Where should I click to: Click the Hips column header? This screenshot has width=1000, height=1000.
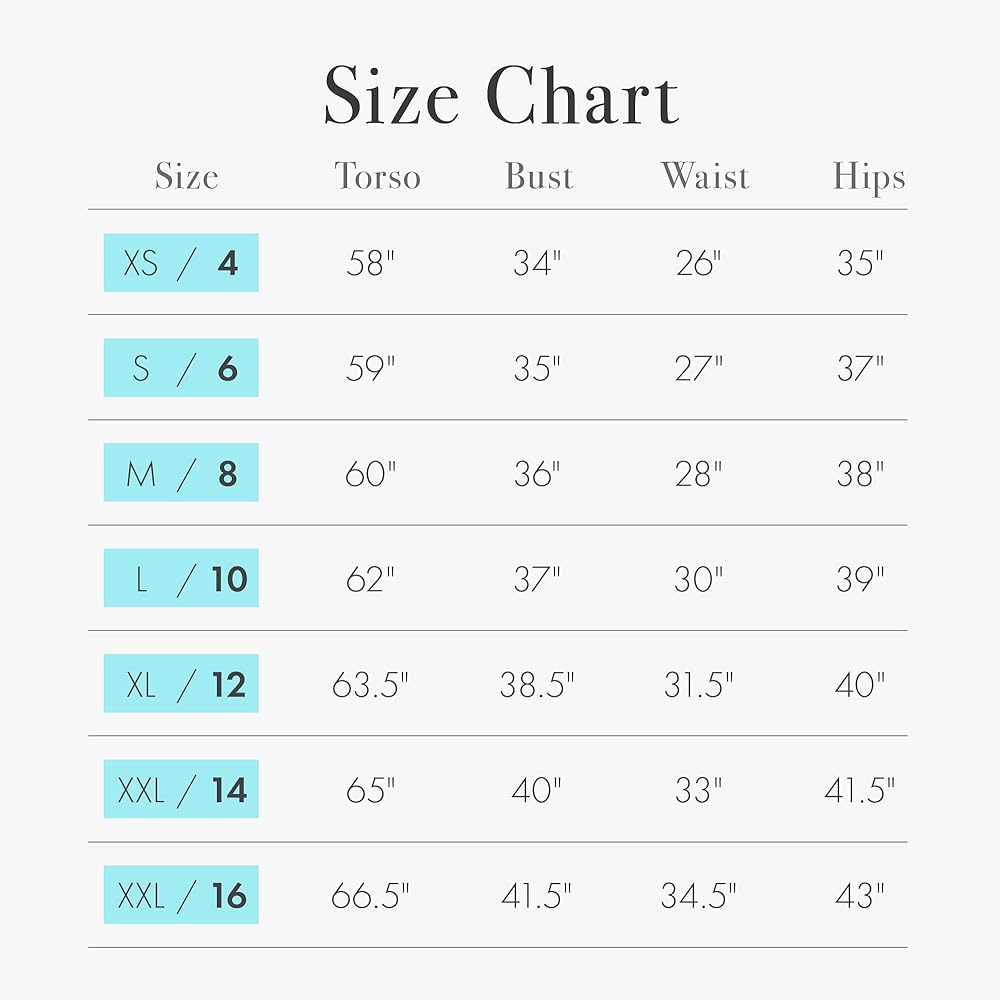(x=868, y=178)
